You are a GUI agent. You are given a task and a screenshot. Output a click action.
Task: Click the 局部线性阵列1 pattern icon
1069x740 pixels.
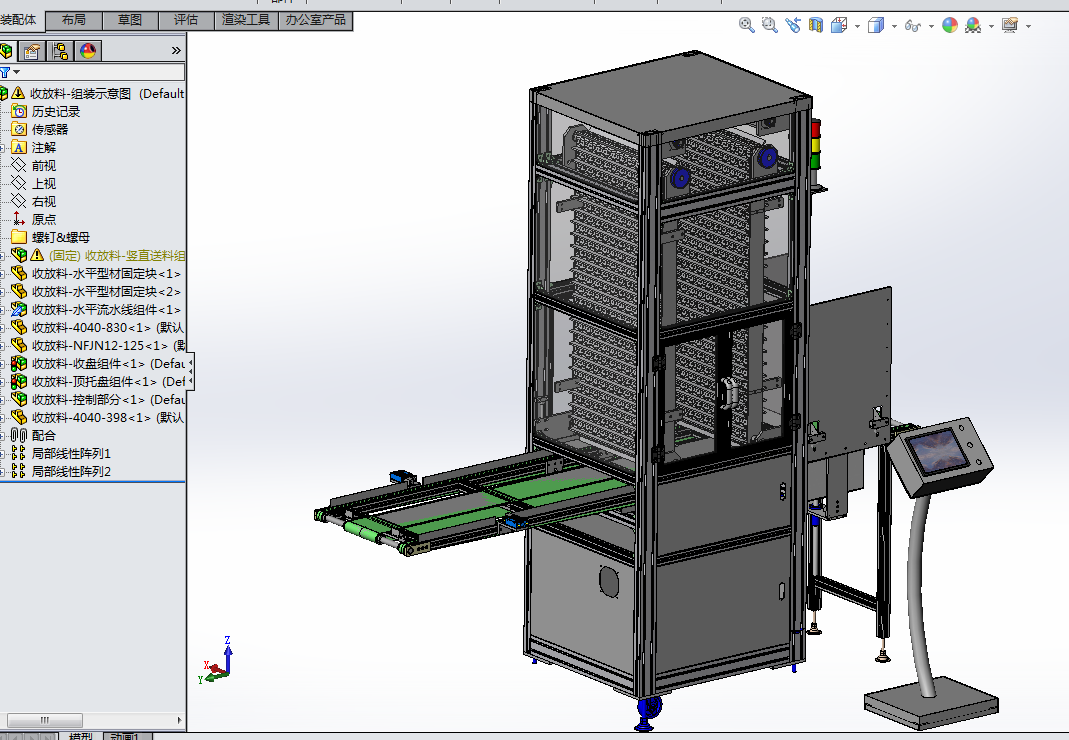(x=19, y=453)
